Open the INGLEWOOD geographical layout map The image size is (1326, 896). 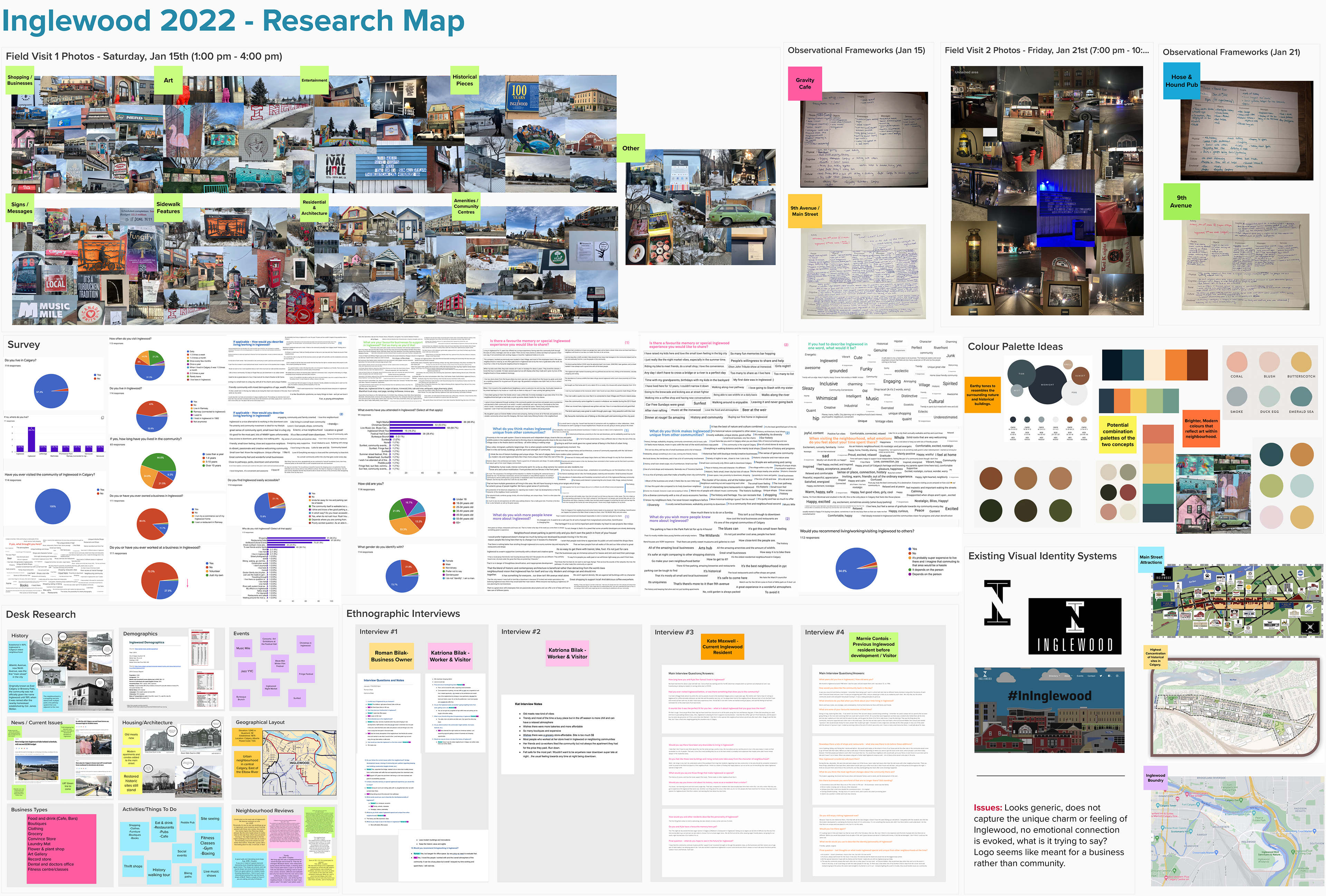(299, 762)
